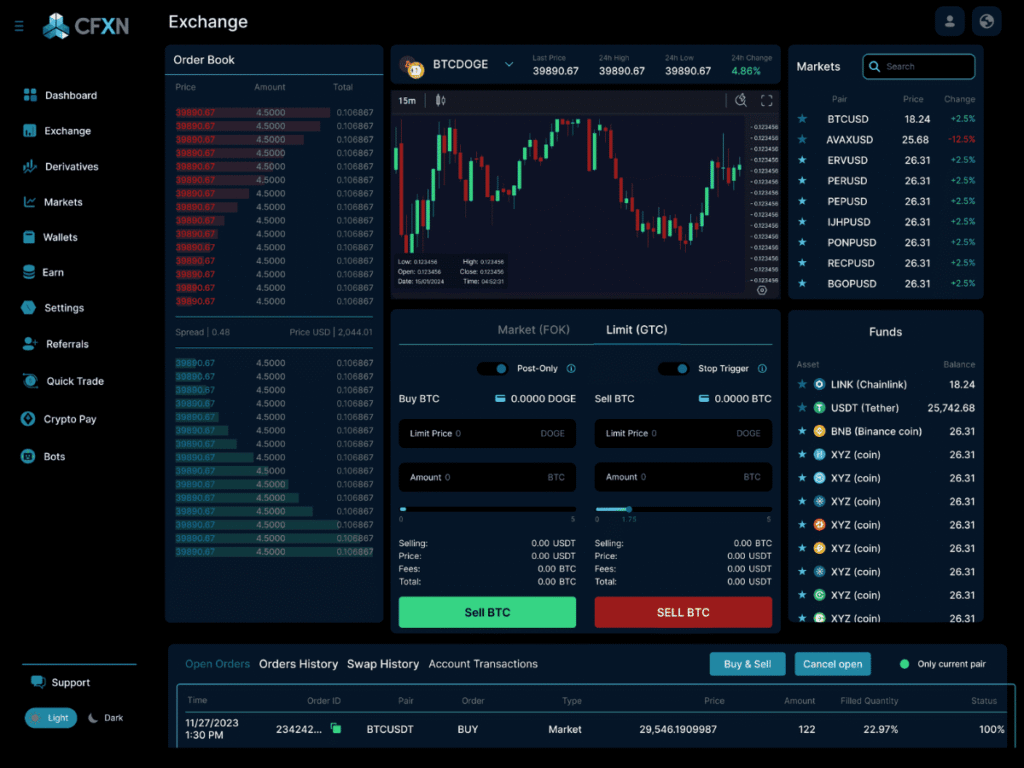Screen dimensions: 1024x768
Task: Enter fullscreen mode on the chart
Action: click(766, 101)
